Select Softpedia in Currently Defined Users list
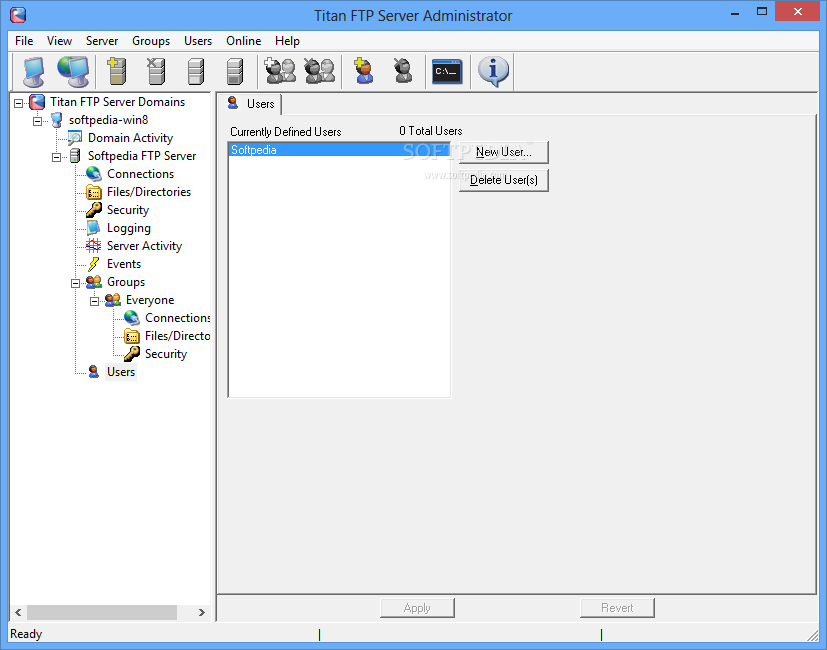Viewport: 827px width, 650px height. tap(339, 150)
